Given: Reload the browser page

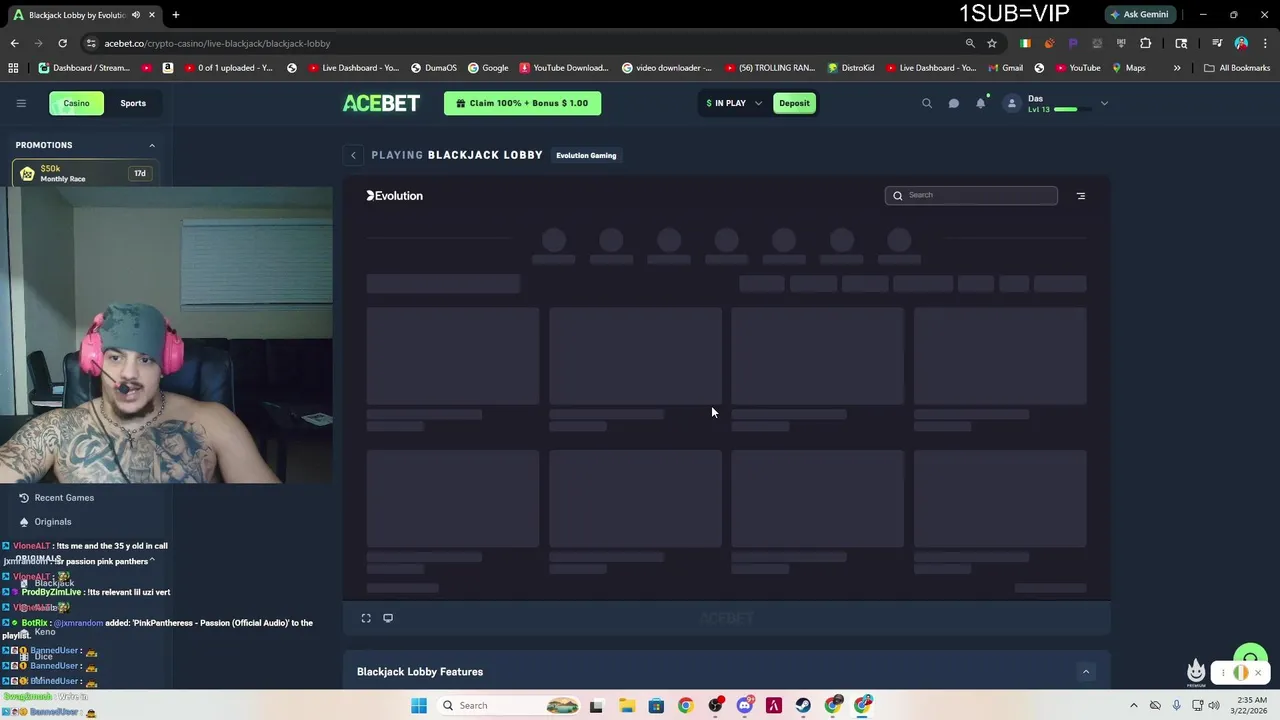Looking at the screenshot, I should (62, 43).
